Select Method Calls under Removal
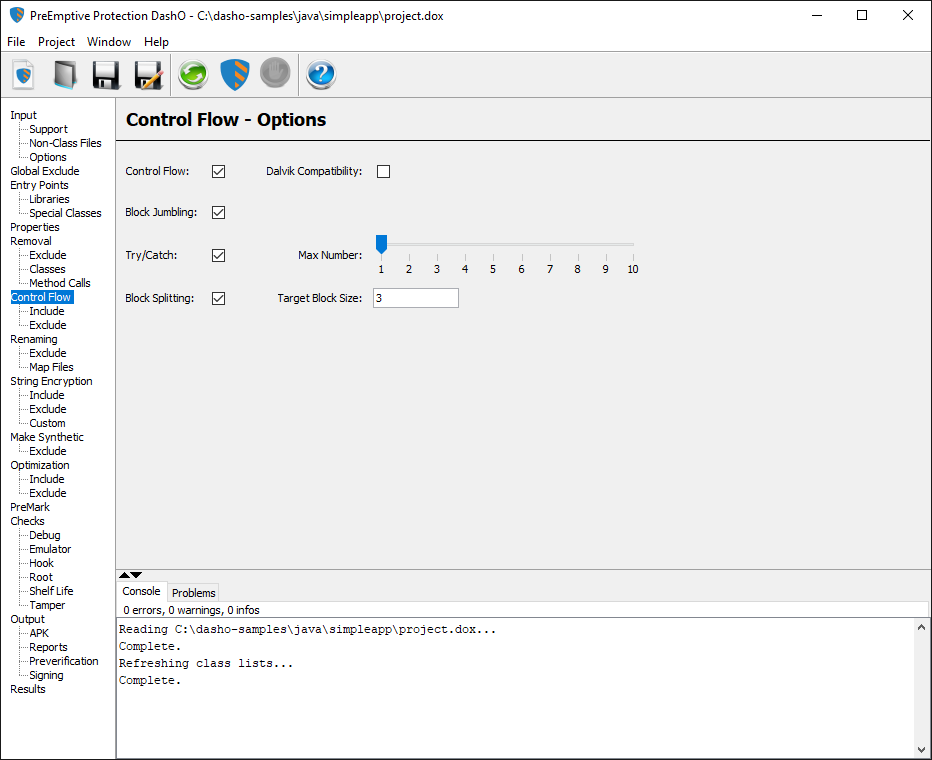This screenshot has height=760, width=932. 60,283
